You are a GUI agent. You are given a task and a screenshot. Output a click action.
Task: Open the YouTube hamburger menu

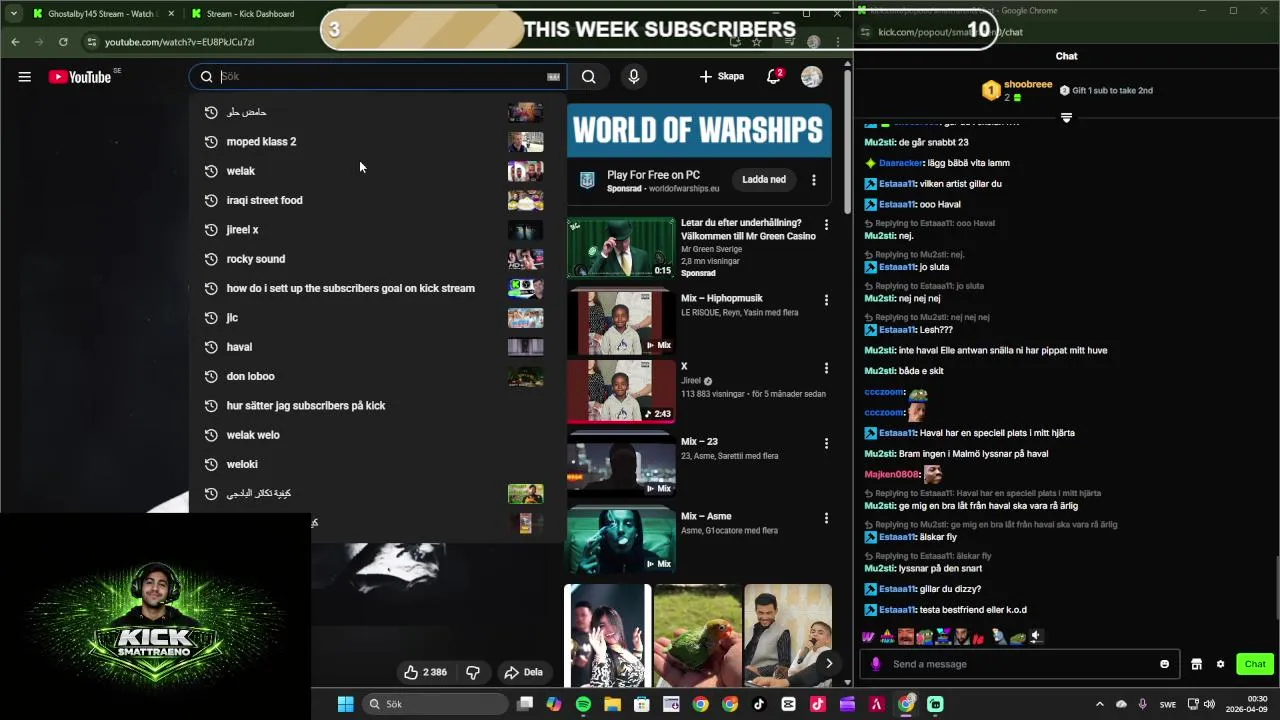pyautogui.click(x=24, y=77)
